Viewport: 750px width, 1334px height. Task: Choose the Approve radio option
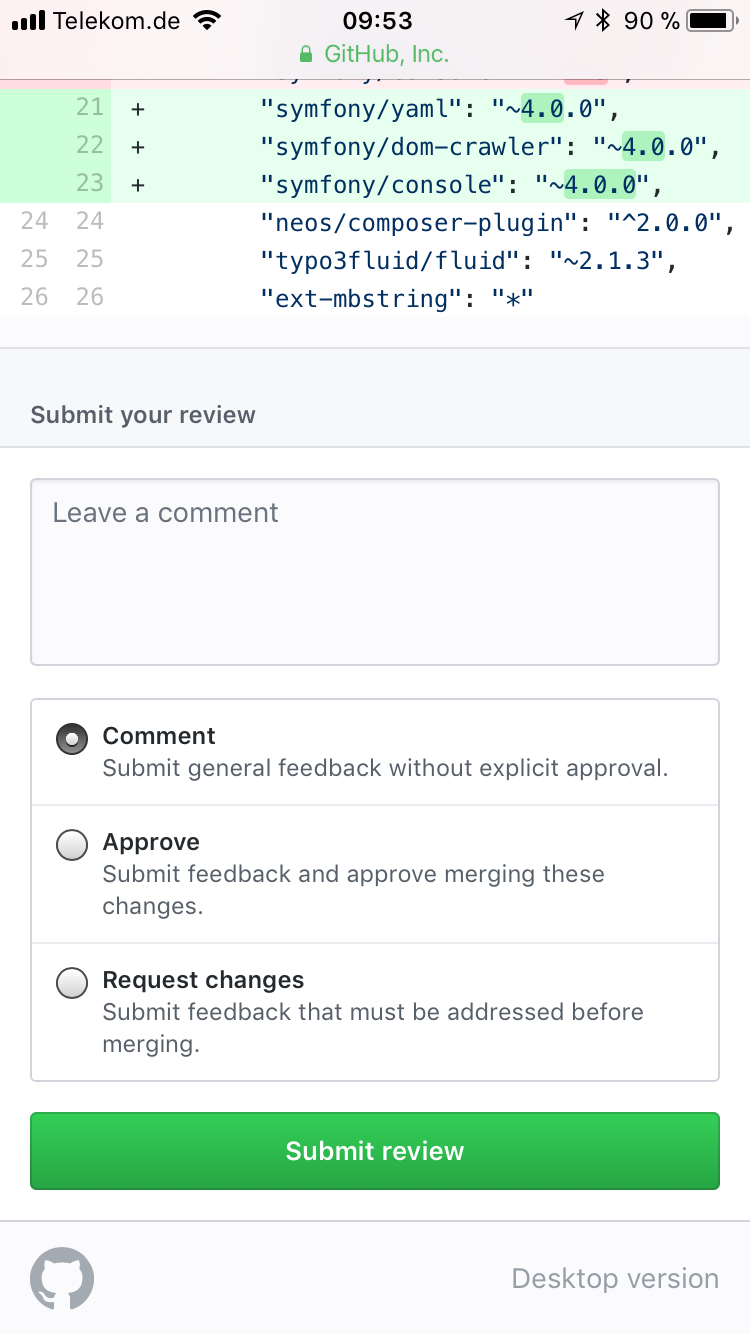(72, 845)
